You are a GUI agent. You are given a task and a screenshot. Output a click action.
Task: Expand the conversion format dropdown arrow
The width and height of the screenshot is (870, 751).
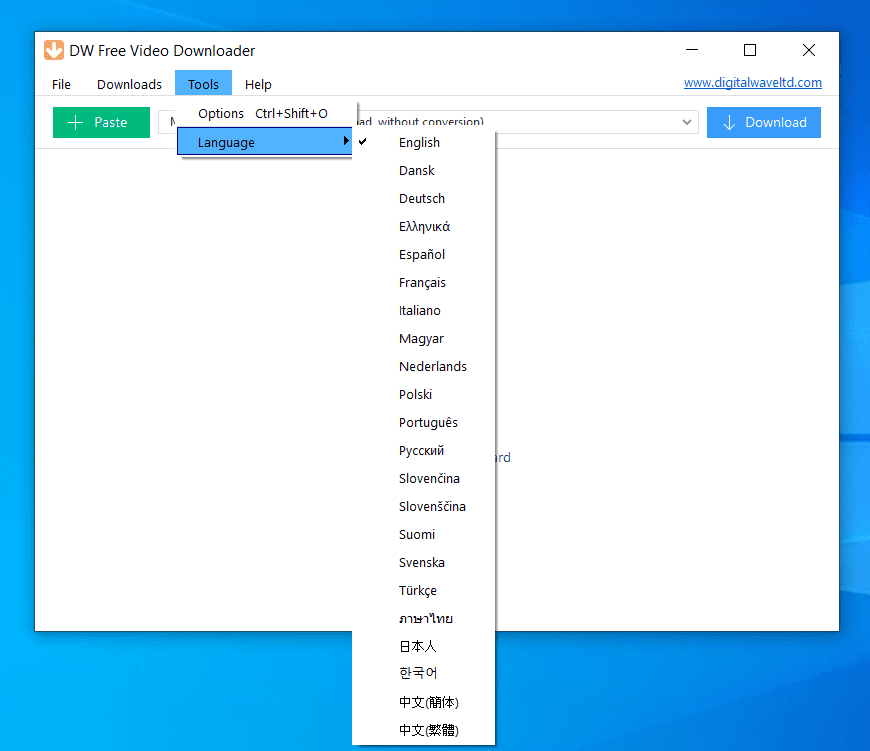687,122
